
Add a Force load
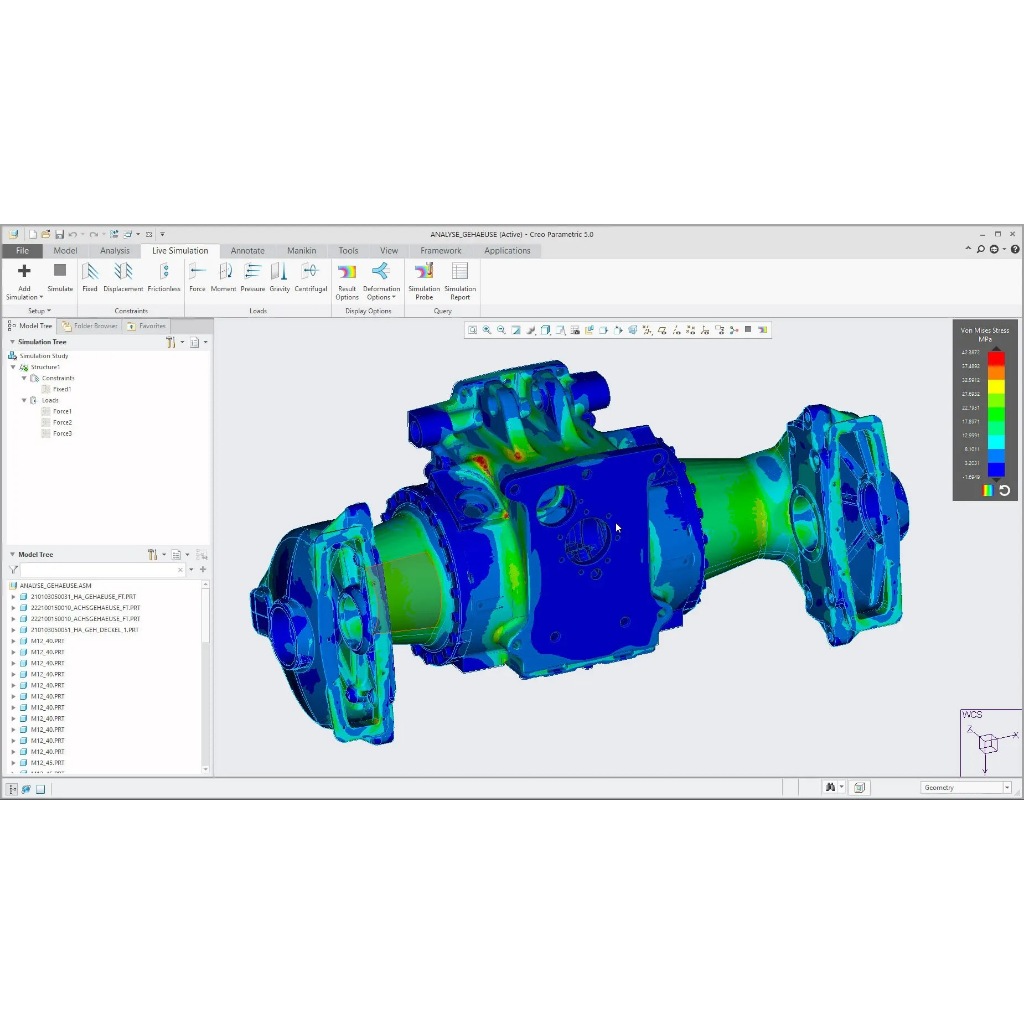point(197,277)
